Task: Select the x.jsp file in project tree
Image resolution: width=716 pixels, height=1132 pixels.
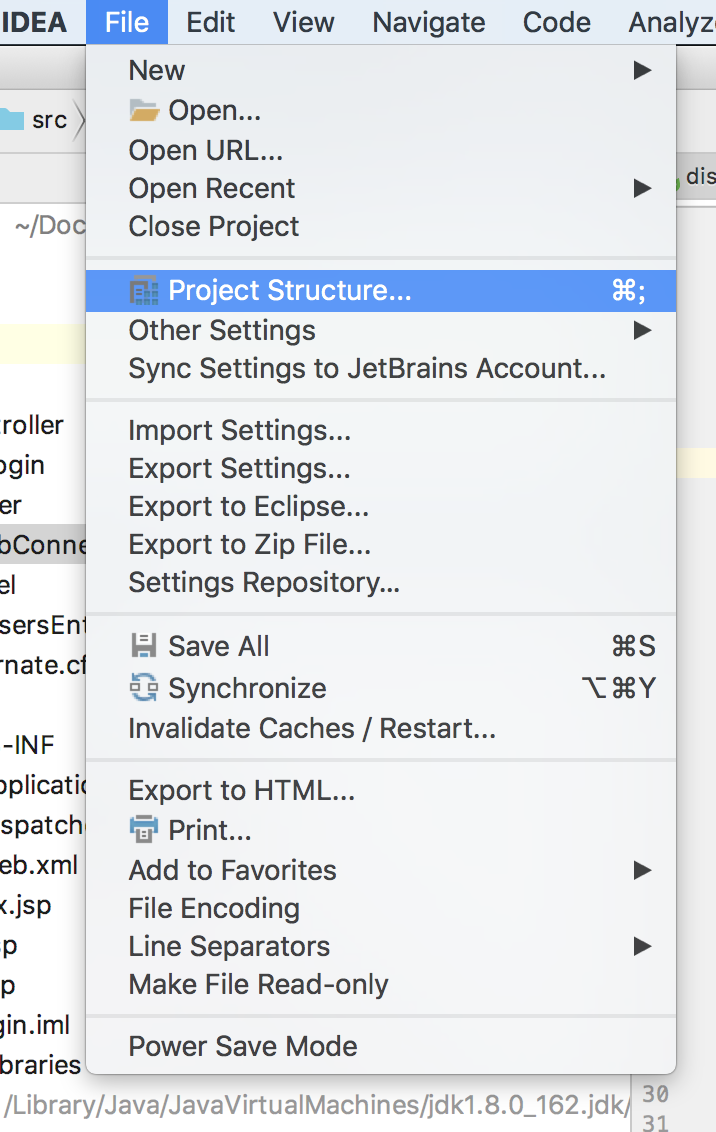Action: click(x=26, y=905)
